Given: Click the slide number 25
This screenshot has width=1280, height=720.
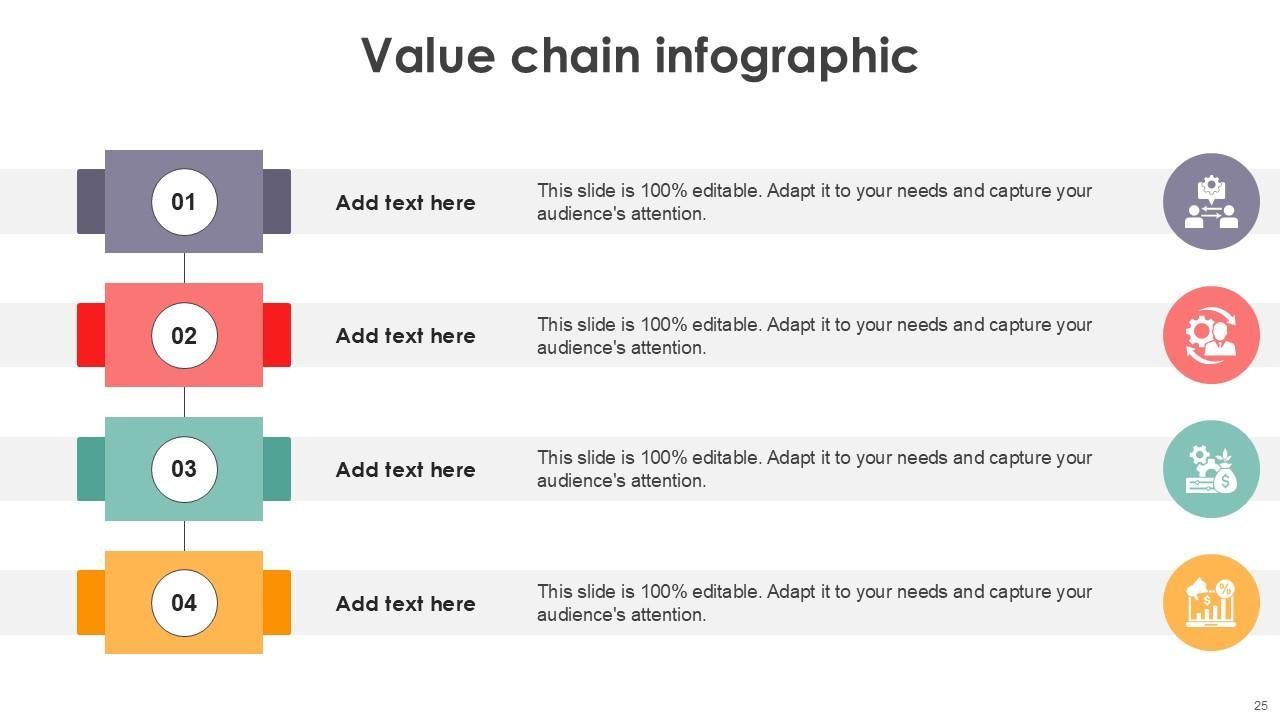Looking at the screenshot, I should tap(1260, 705).
